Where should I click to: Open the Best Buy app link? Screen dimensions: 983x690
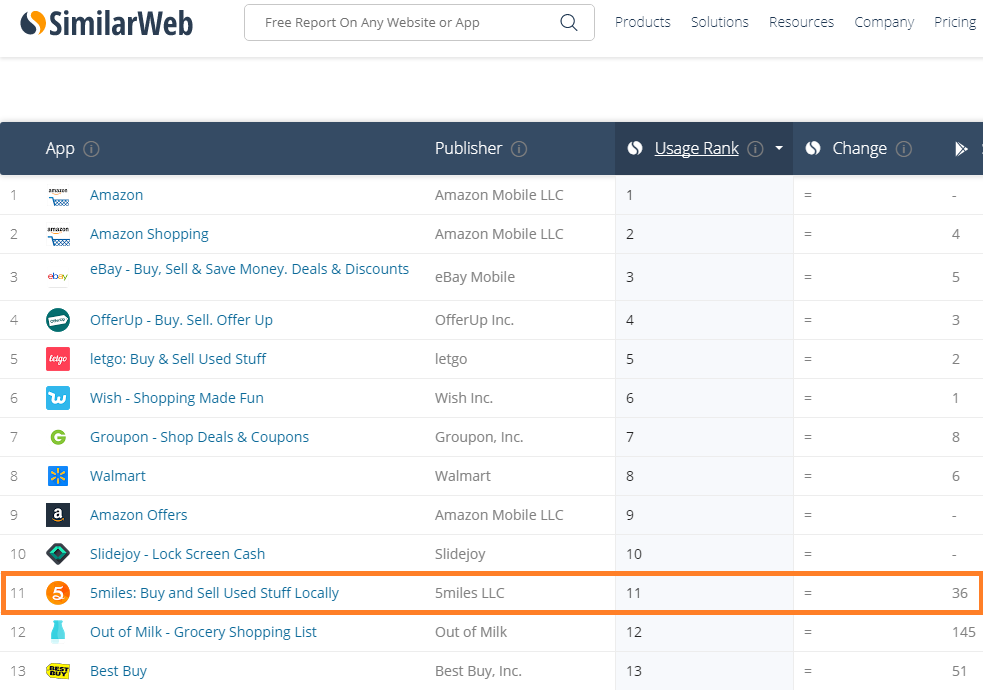pyautogui.click(x=118, y=671)
